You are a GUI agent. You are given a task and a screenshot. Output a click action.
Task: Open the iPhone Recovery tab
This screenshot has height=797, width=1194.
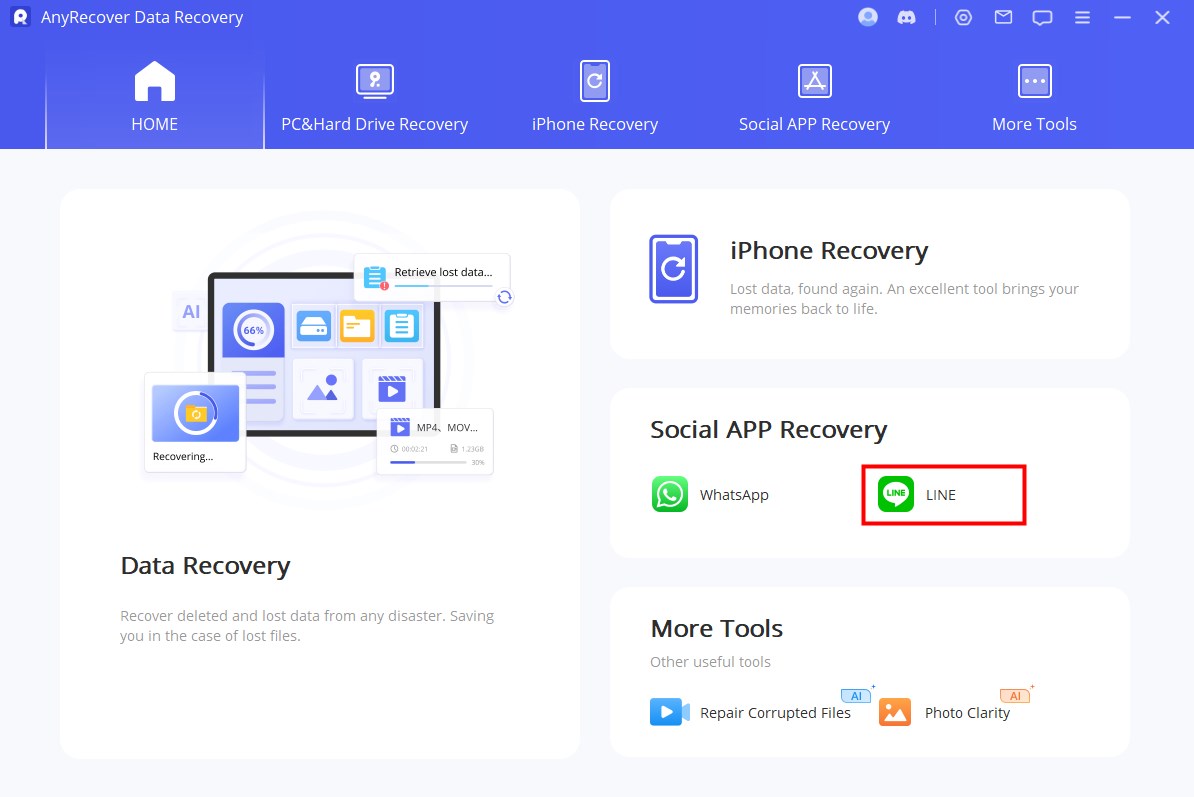(595, 98)
